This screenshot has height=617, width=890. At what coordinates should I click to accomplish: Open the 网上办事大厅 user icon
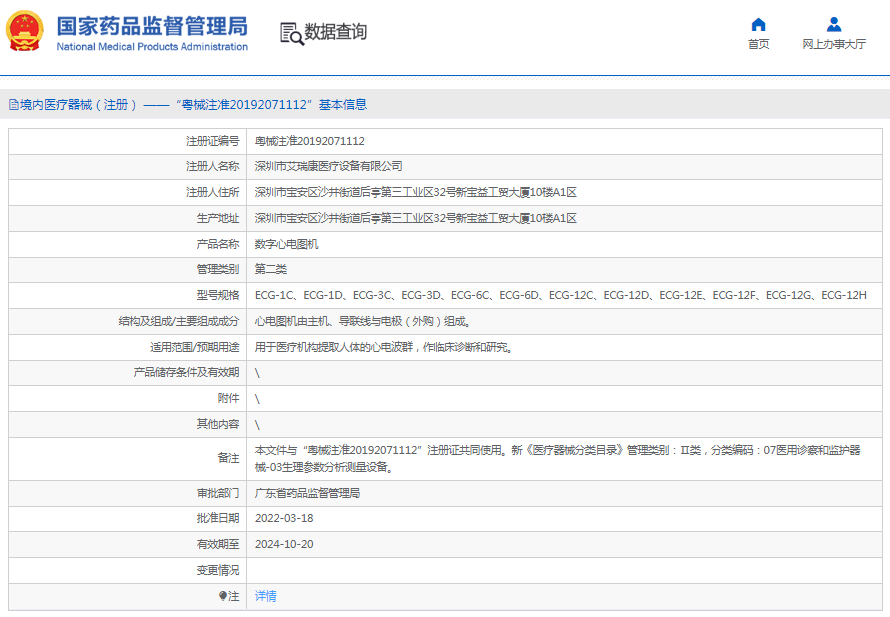coord(834,24)
